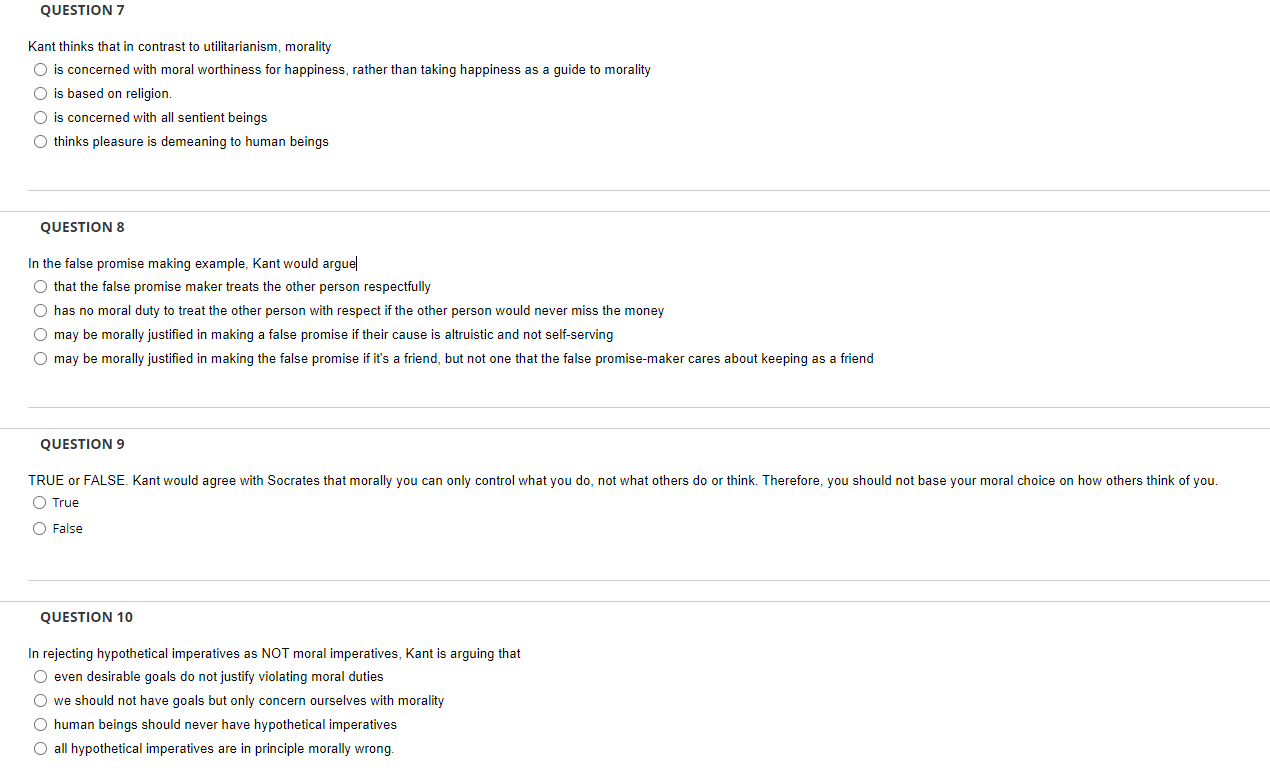The height and width of the screenshot is (768, 1270).
Task: Mark Question 9 as False
Action: coord(40,529)
